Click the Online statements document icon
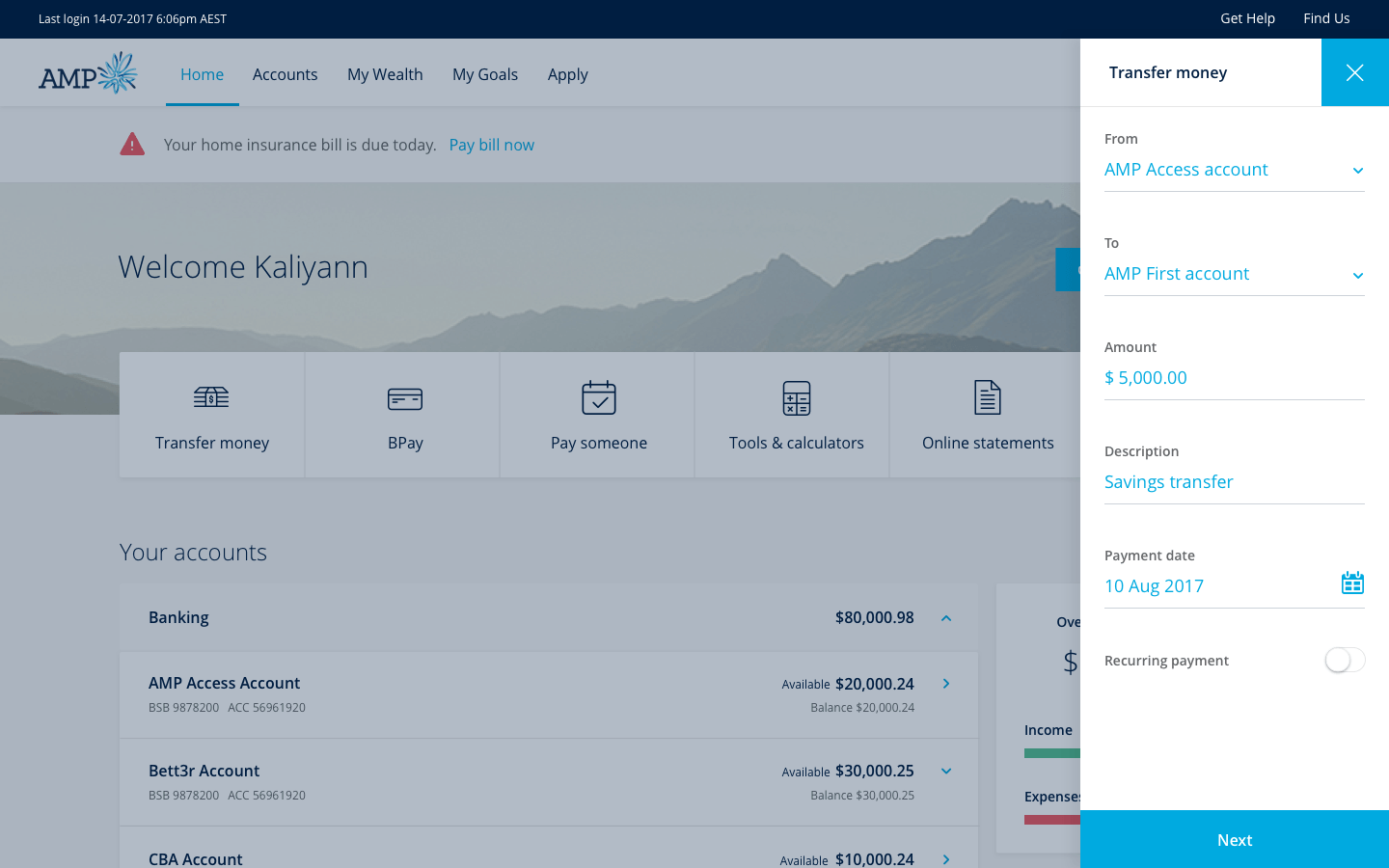1389x868 pixels. (988, 397)
